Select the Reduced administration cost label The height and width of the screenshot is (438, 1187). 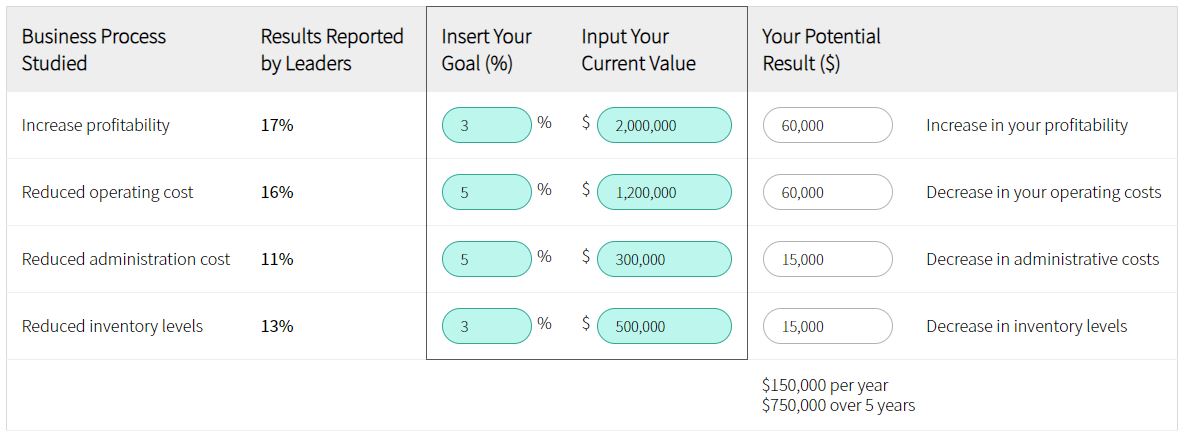[x=126, y=259]
